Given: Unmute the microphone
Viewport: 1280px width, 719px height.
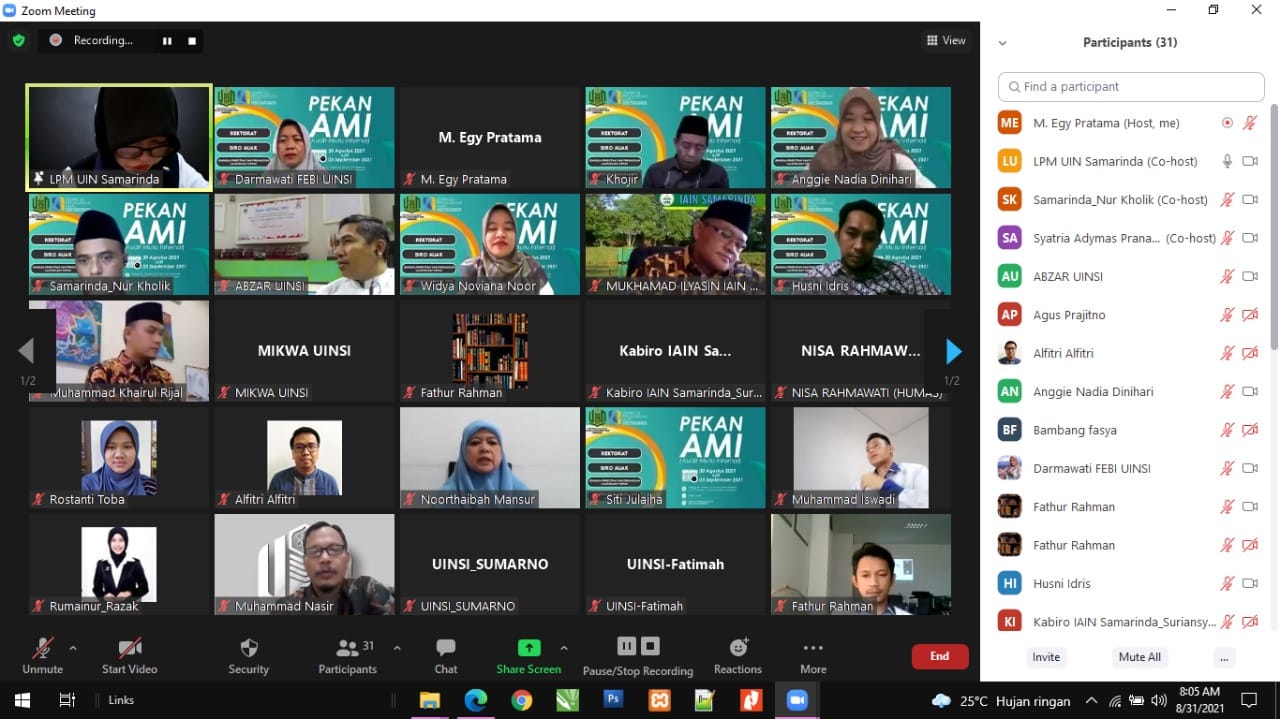Looking at the screenshot, I should (x=43, y=655).
